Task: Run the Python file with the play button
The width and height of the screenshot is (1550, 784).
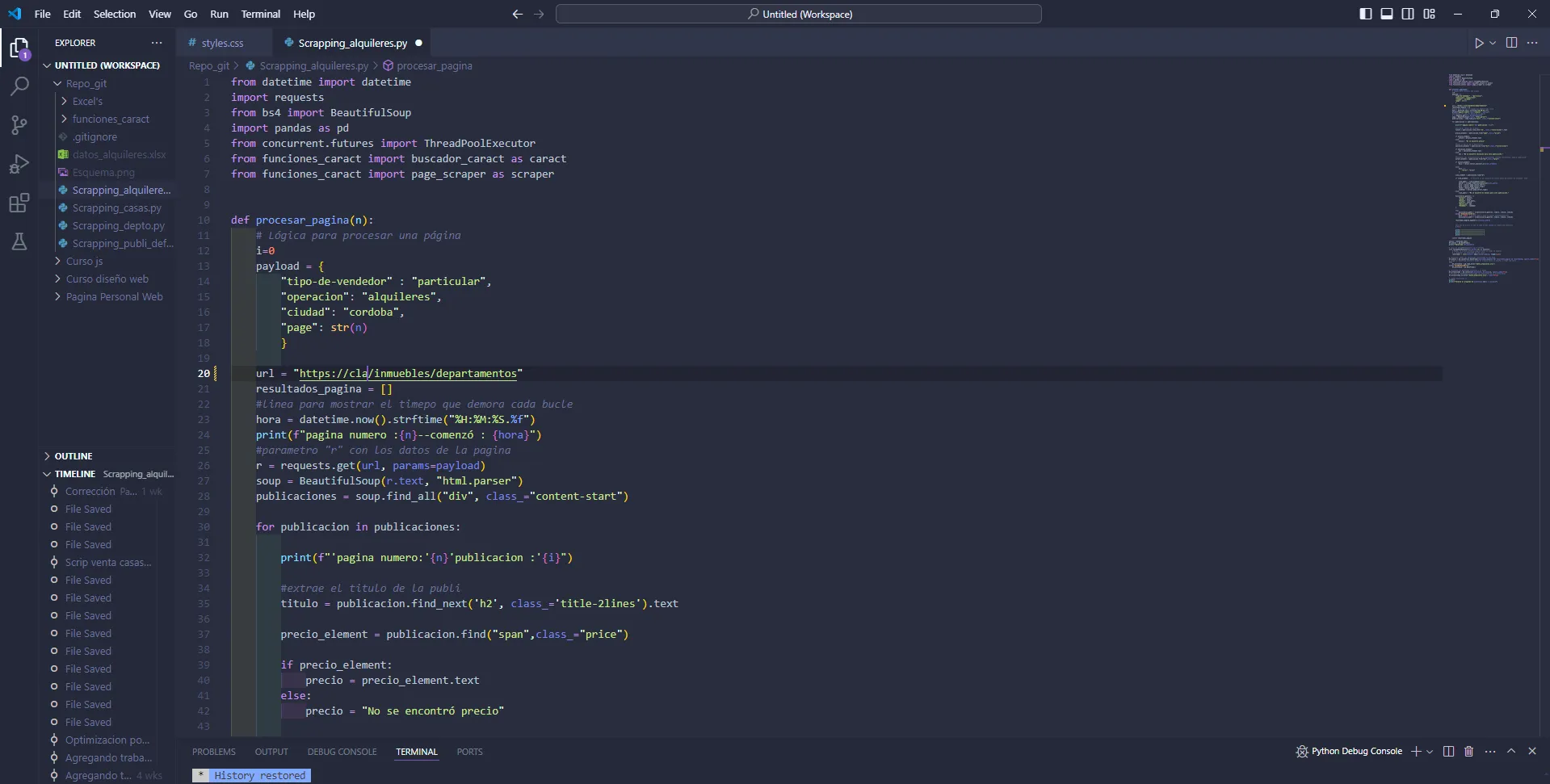Action: point(1479,43)
